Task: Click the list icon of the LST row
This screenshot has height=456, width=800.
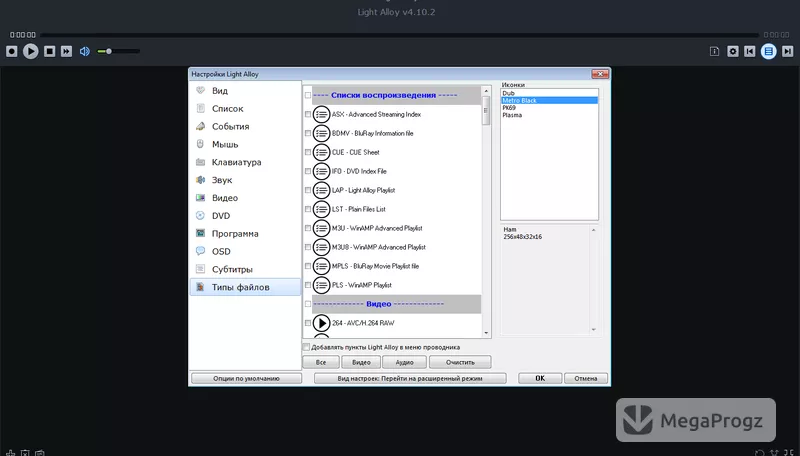Action: [x=321, y=209]
